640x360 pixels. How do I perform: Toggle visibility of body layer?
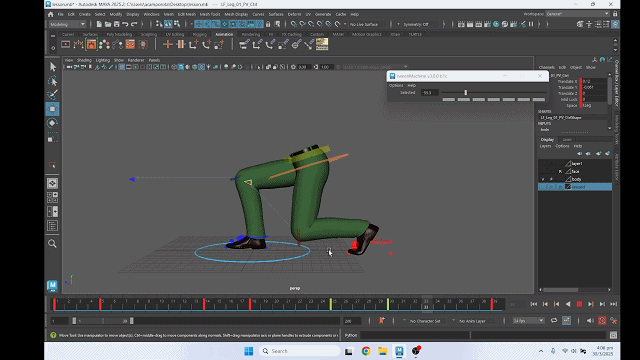tap(543, 179)
